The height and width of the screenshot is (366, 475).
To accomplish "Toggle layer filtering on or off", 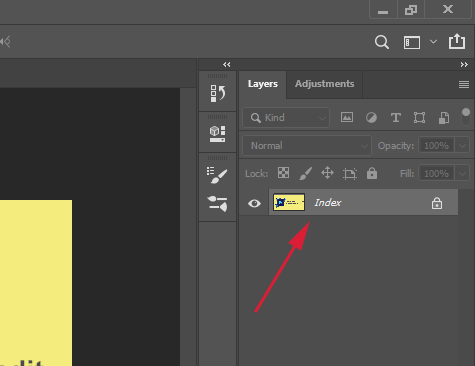I will 466,116.
